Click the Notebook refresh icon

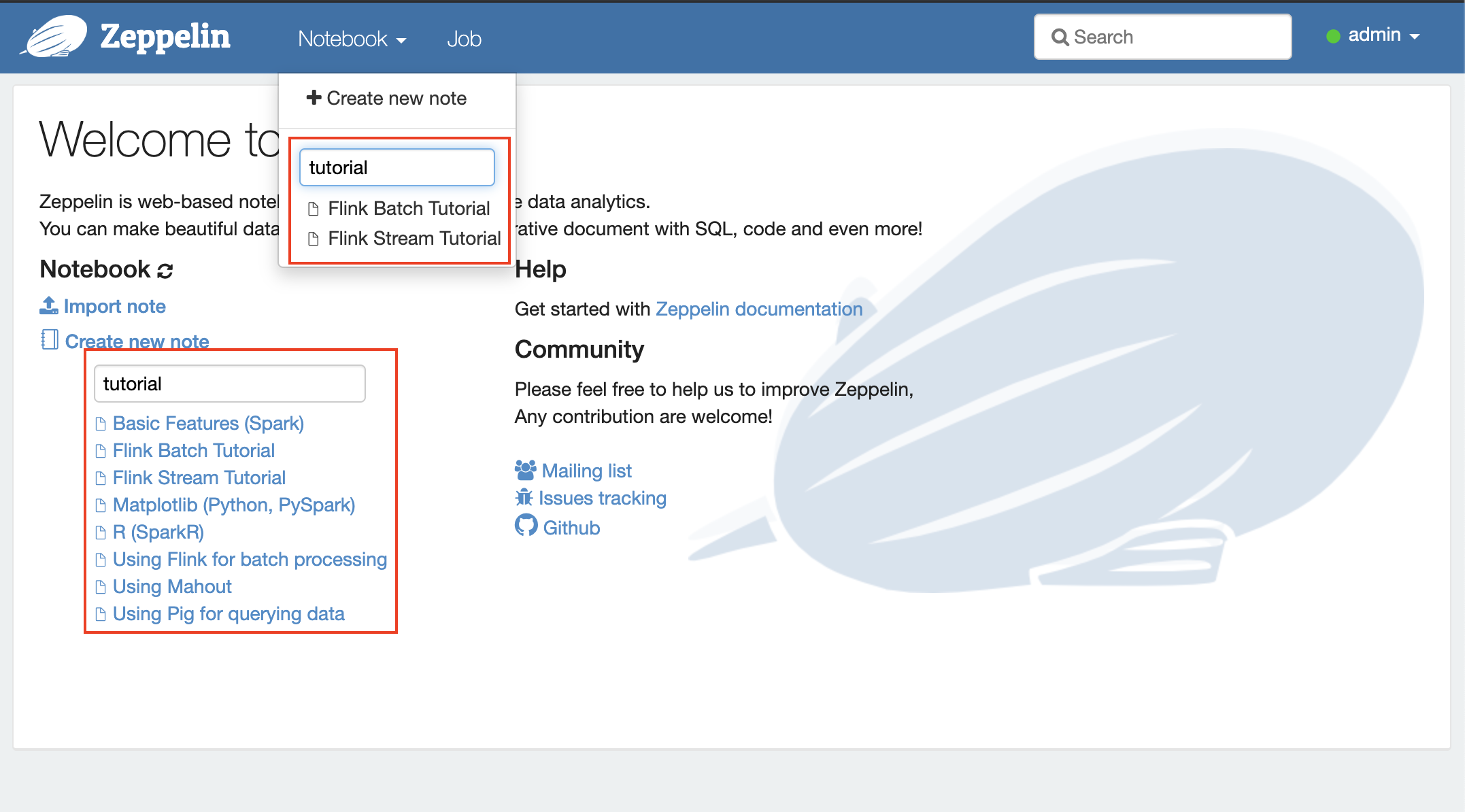pos(165,271)
